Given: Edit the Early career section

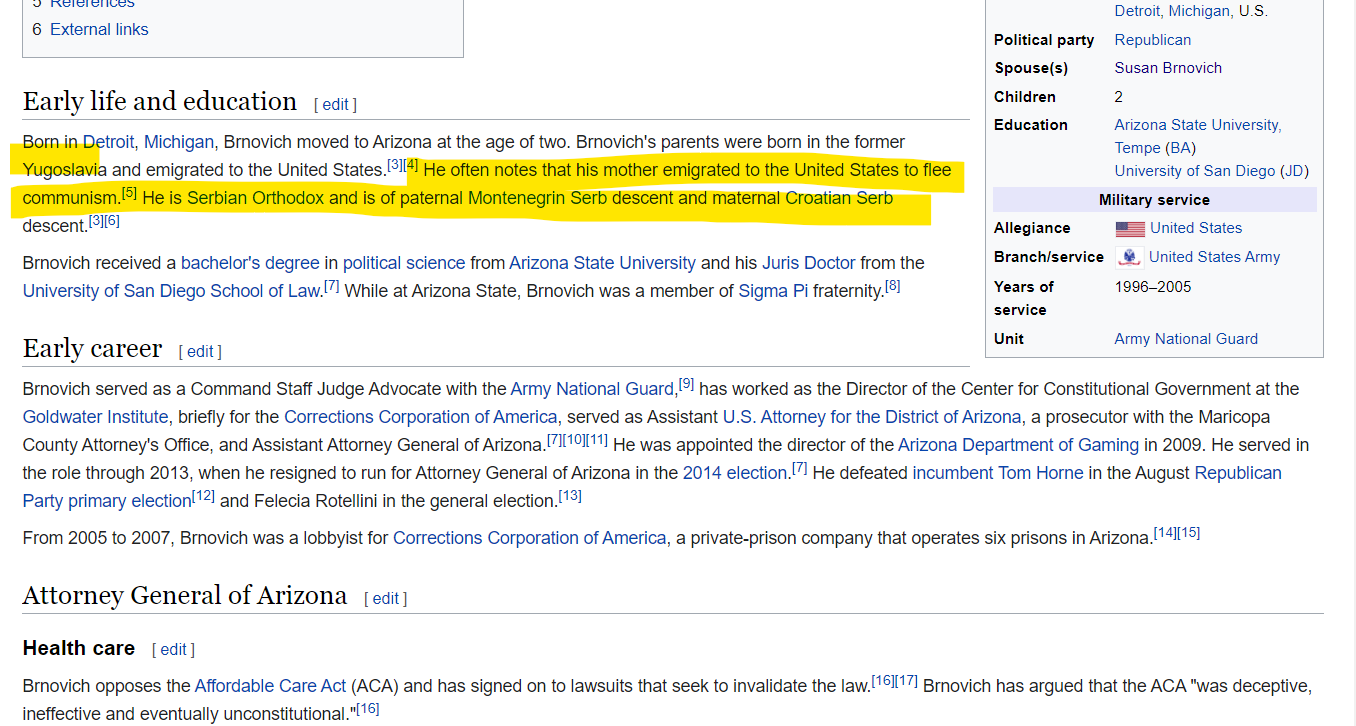Looking at the screenshot, I should pos(200,352).
